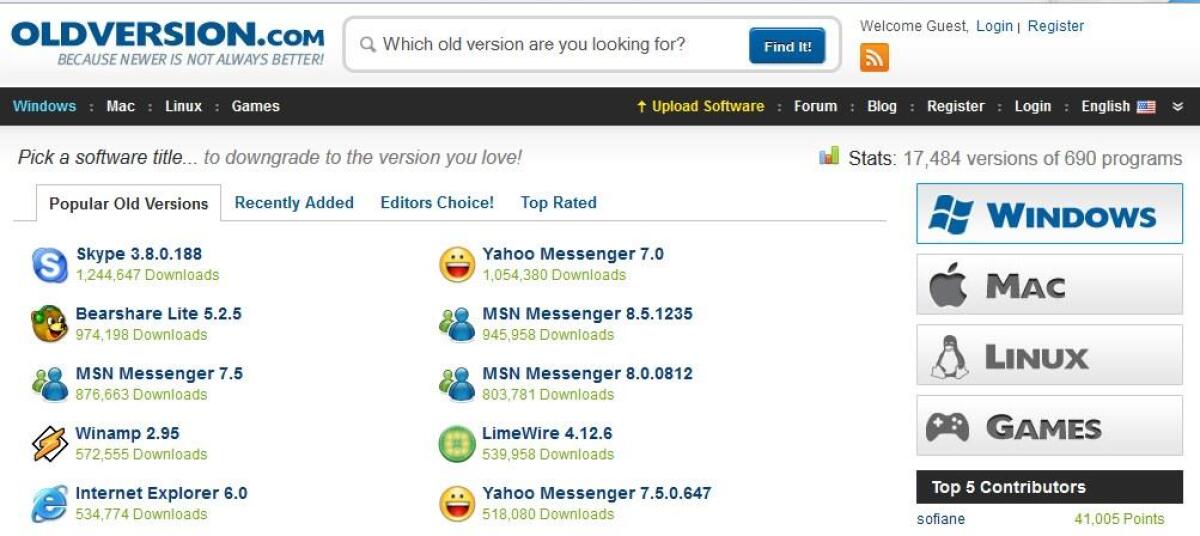
Task: Open the Internet Explorer 6.0 link
Action: click(x=161, y=494)
